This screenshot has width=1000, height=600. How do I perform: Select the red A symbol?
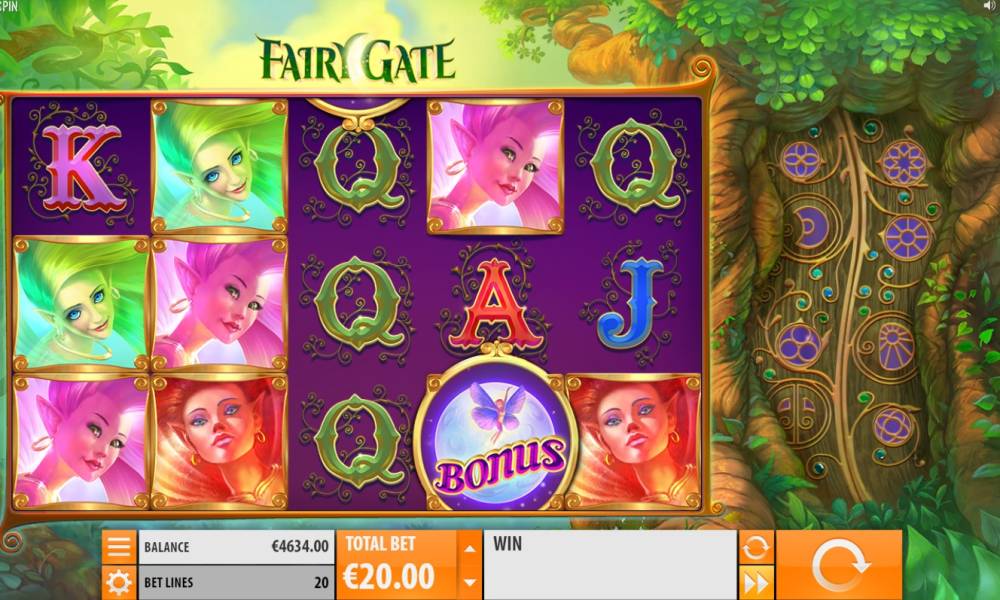point(495,305)
